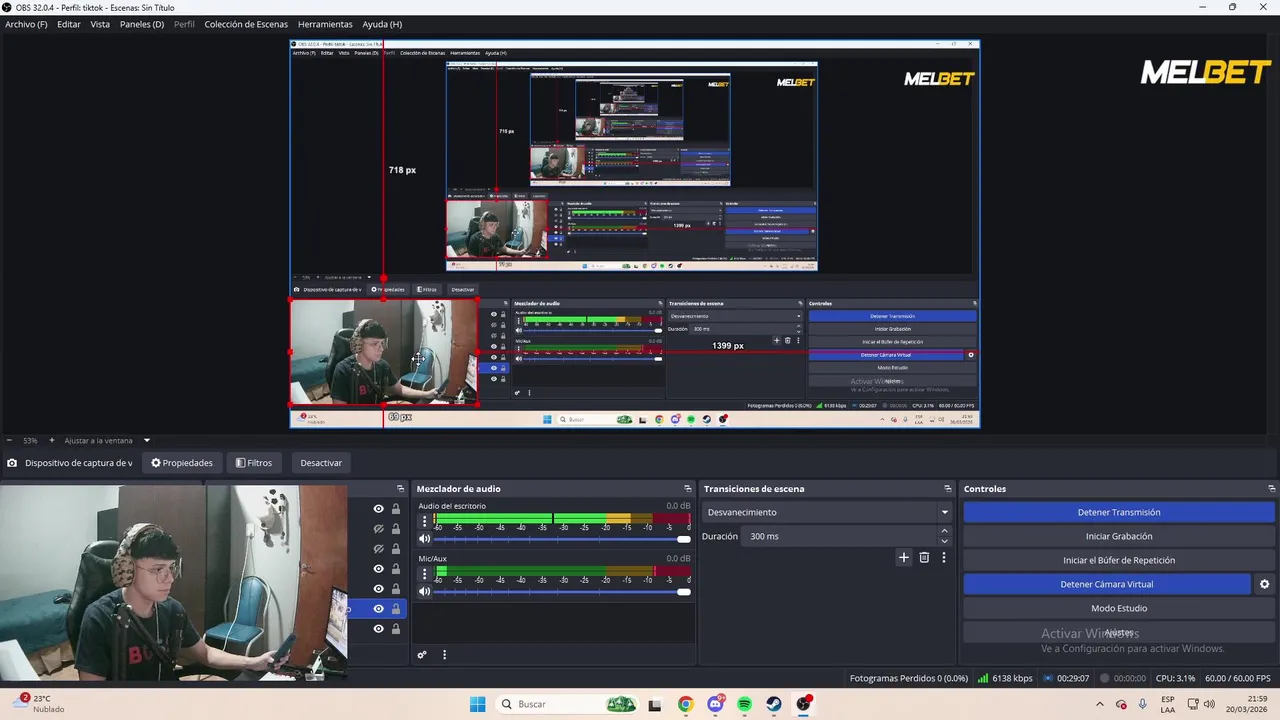Zoom out the preview with minus icon
Screen dimensions: 1280x720
(x=9, y=440)
